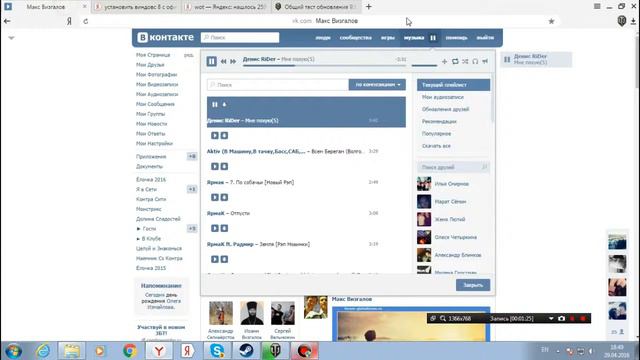Open My Settings in the left menu
The height and width of the screenshot is (360, 640).
click(x=154, y=144)
